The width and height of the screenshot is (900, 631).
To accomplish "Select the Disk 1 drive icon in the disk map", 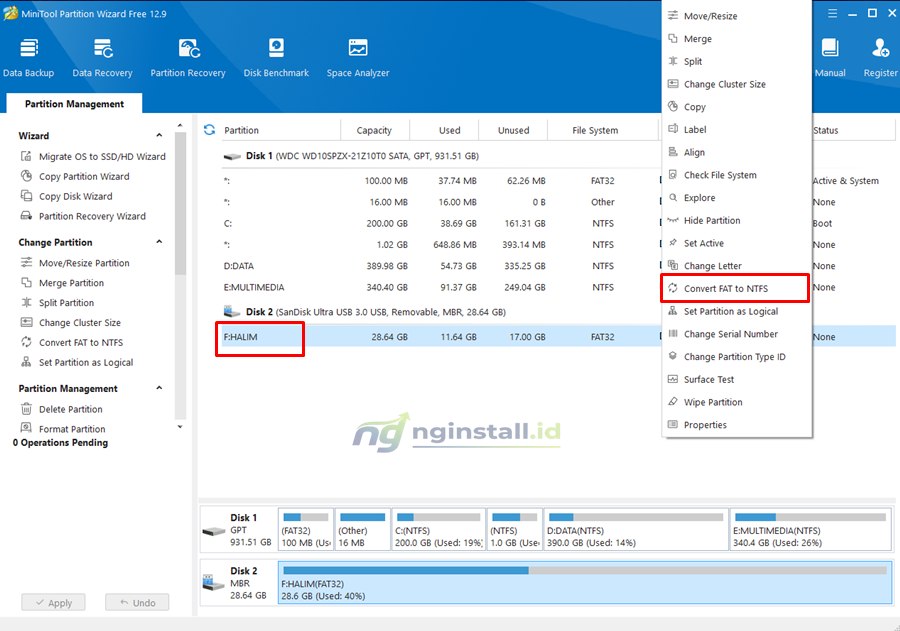I will pyautogui.click(x=214, y=531).
